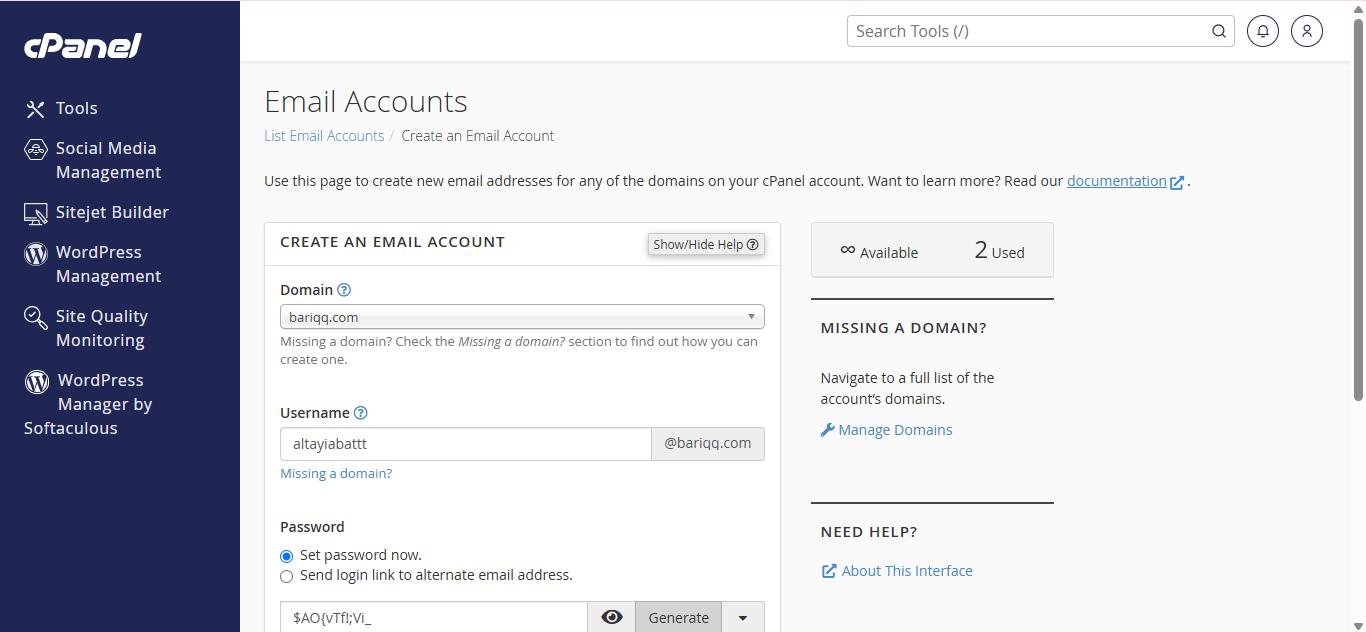Click the search magnifier icon
Screen dimensions: 1366x632
pos(1219,31)
